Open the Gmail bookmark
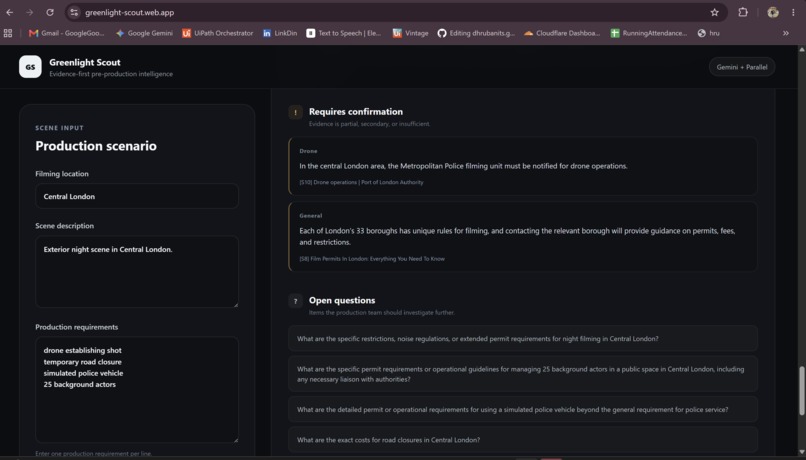Viewport: 806px width, 460px height. coord(66,33)
